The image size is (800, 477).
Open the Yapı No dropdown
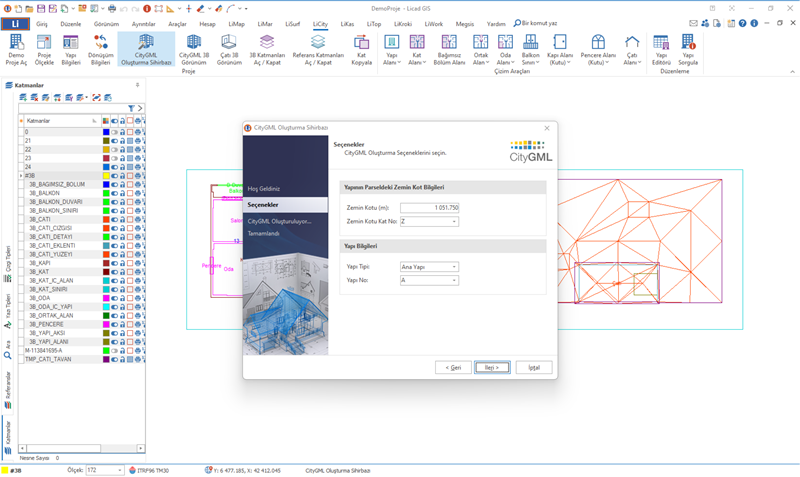454,281
